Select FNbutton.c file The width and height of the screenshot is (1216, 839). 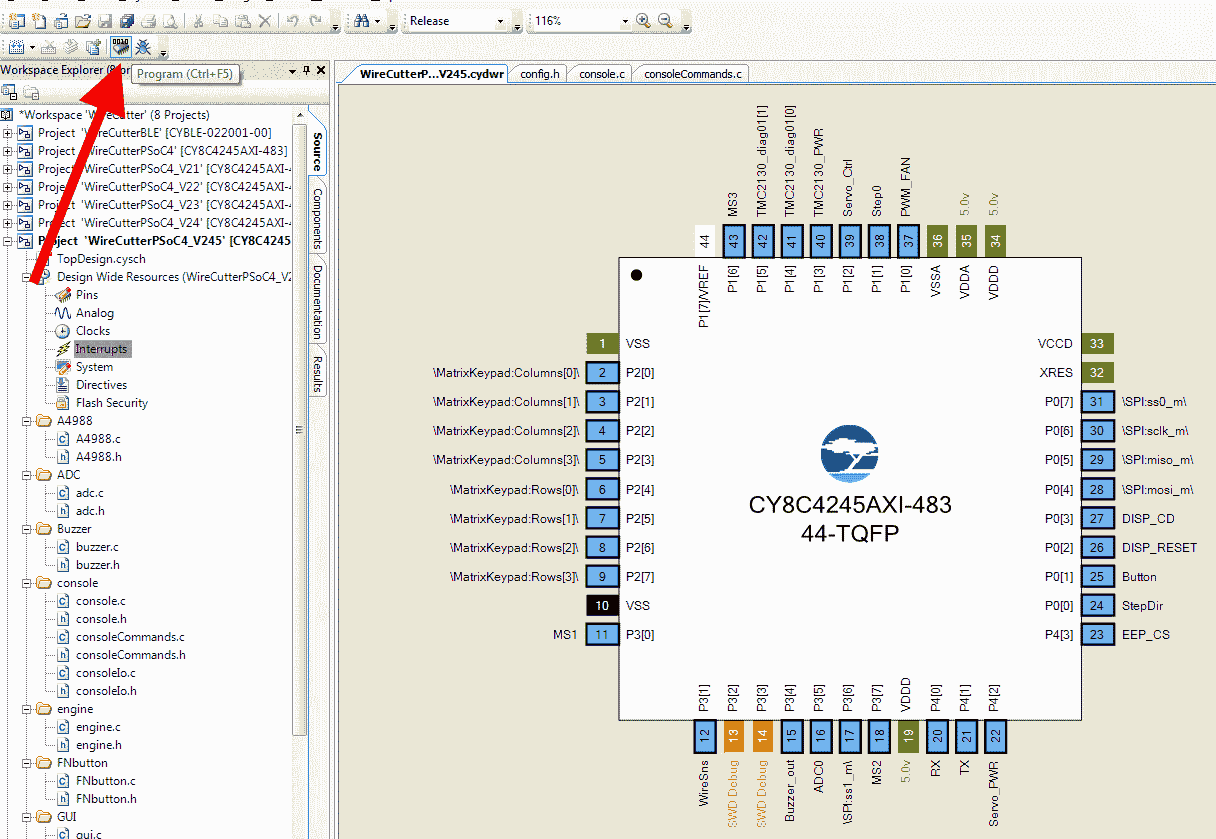(x=106, y=781)
